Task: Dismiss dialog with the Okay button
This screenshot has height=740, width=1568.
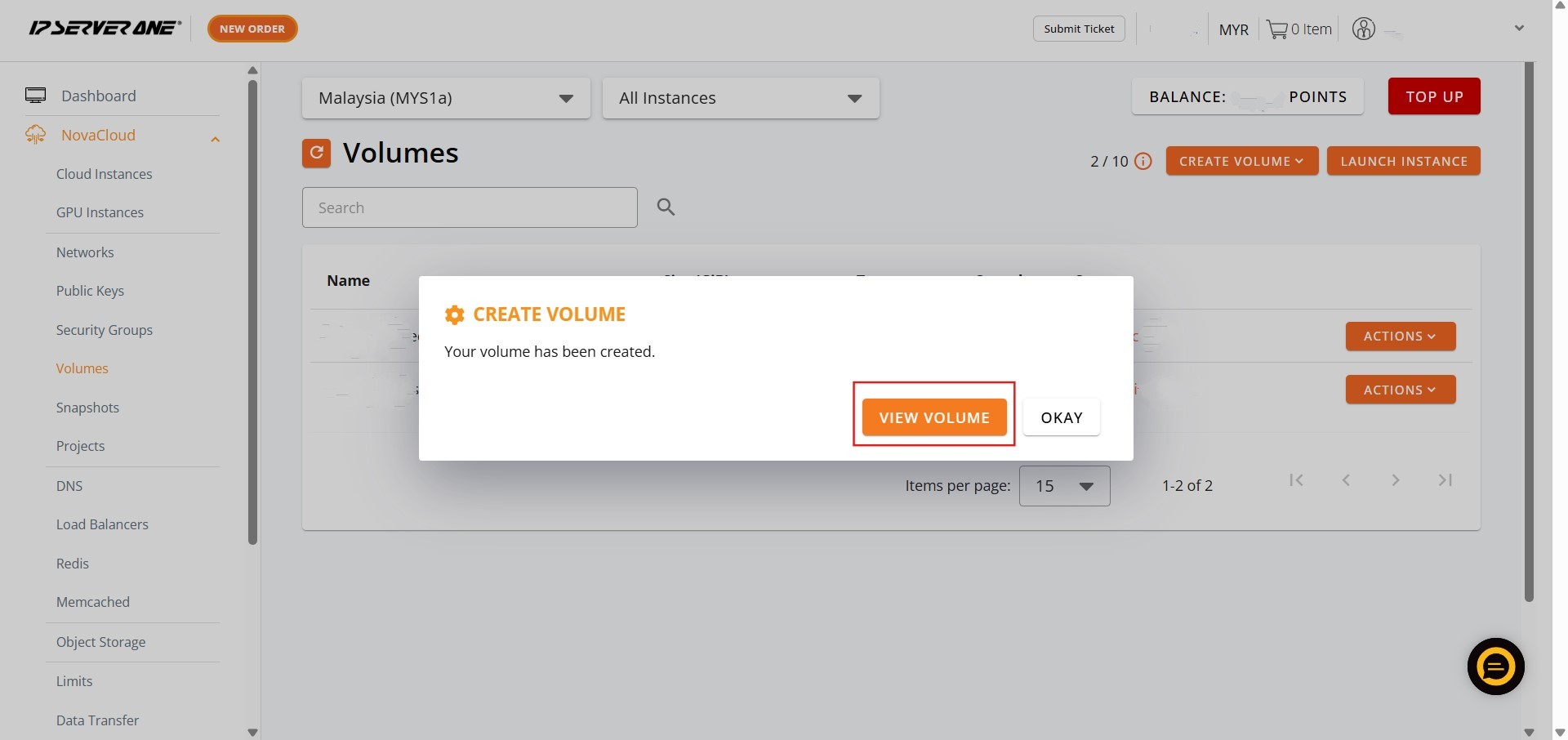Action: tap(1061, 417)
